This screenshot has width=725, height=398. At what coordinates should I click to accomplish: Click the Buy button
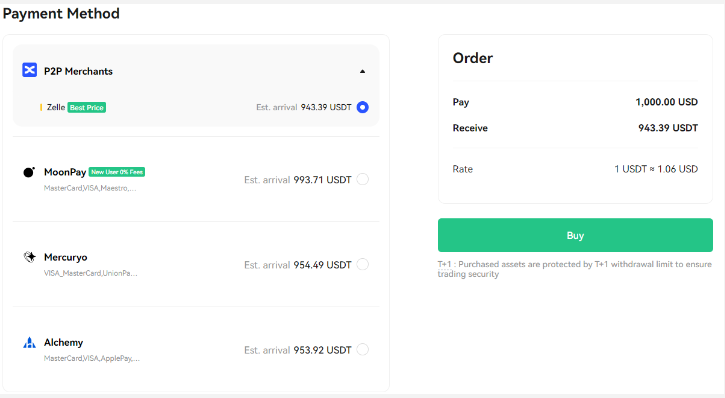(x=575, y=235)
